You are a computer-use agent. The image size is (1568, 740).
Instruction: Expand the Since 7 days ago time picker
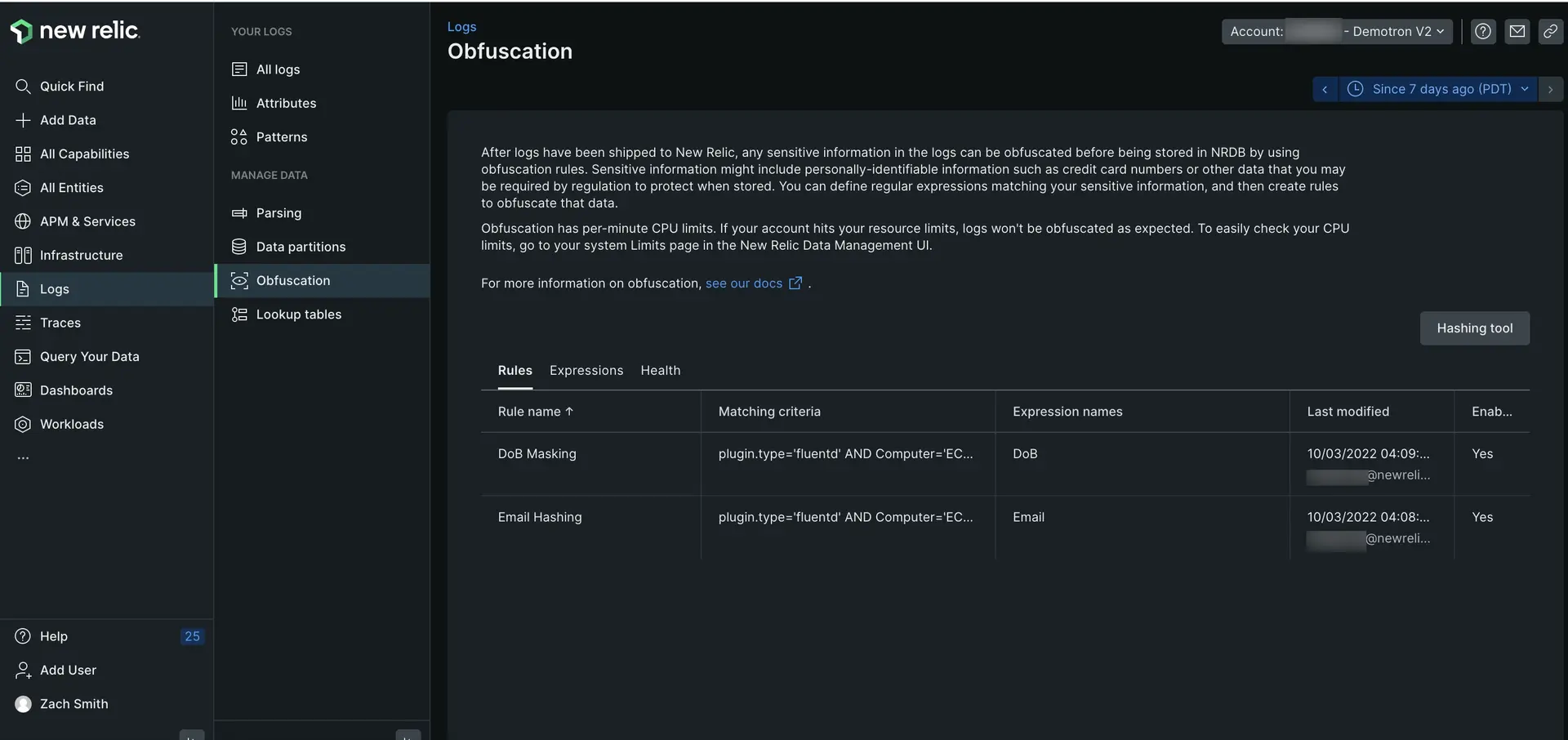coord(1438,89)
